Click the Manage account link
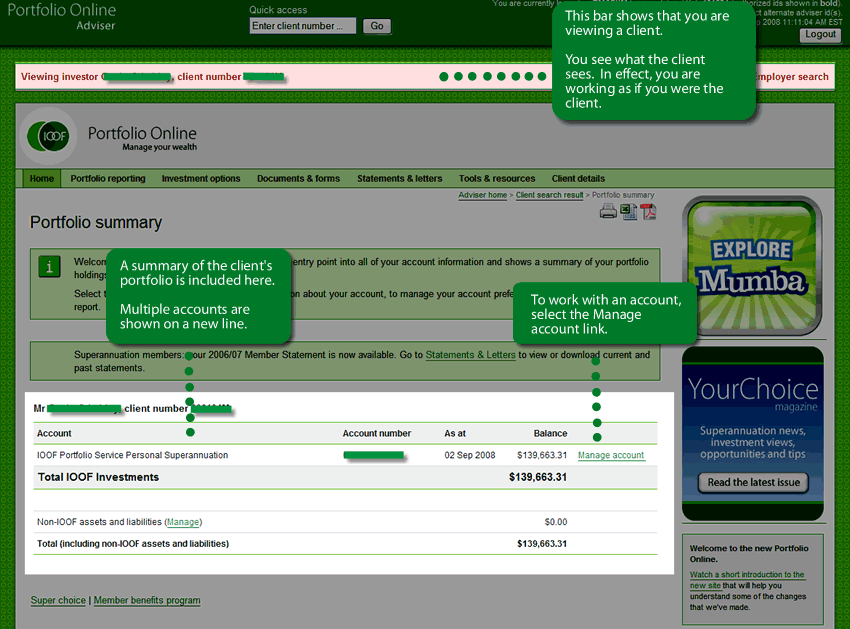The width and height of the screenshot is (850, 629). (x=611, y=455)
